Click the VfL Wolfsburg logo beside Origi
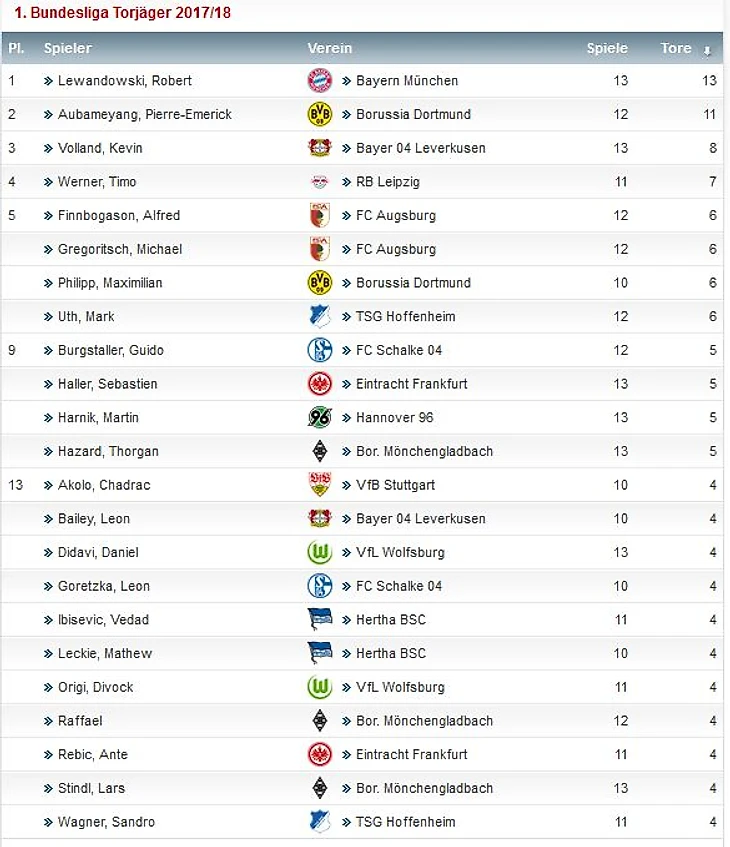Image resolution: width=730 pixels, height=847 pixels. click(x=319, y=687)
